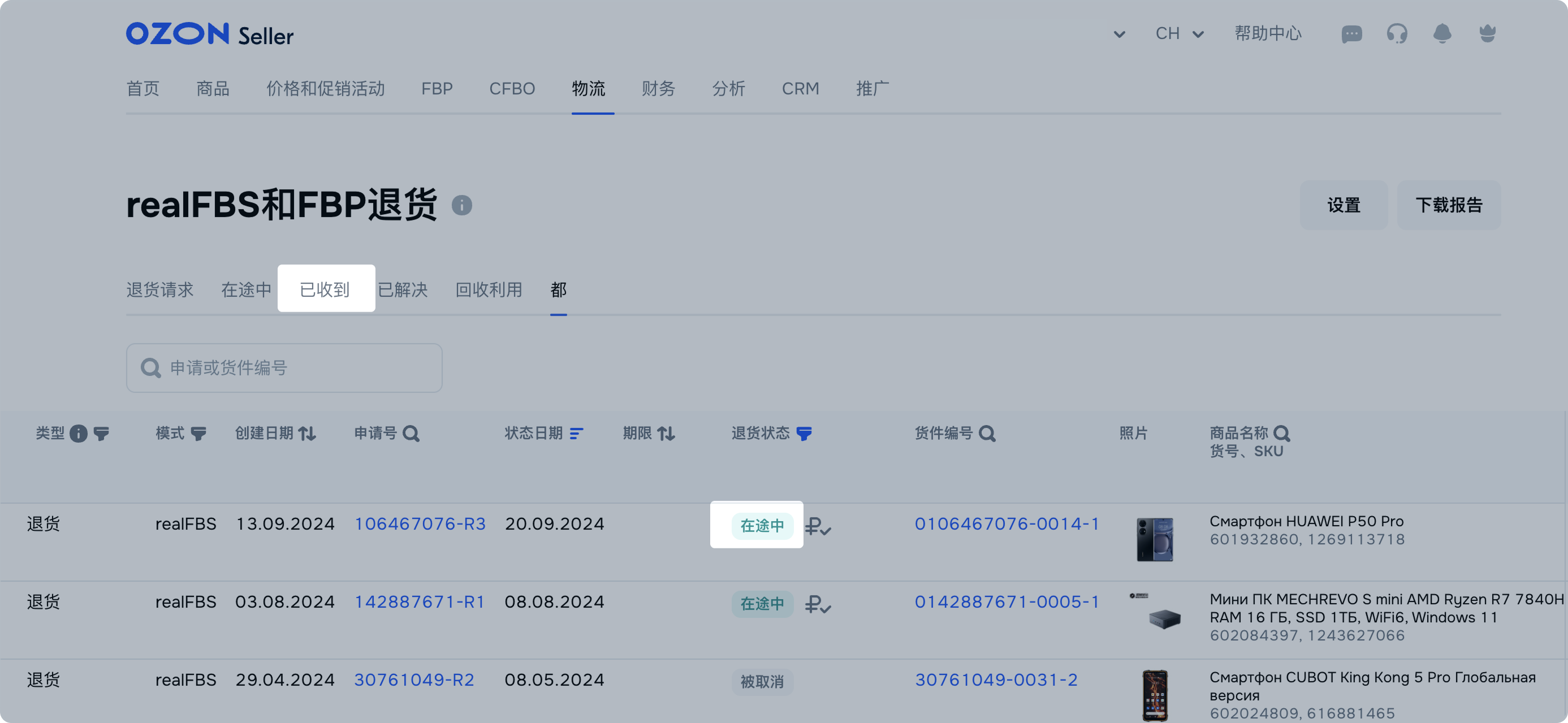Open the chat messages icon

pyautogui.click(x=1351, y=34)
